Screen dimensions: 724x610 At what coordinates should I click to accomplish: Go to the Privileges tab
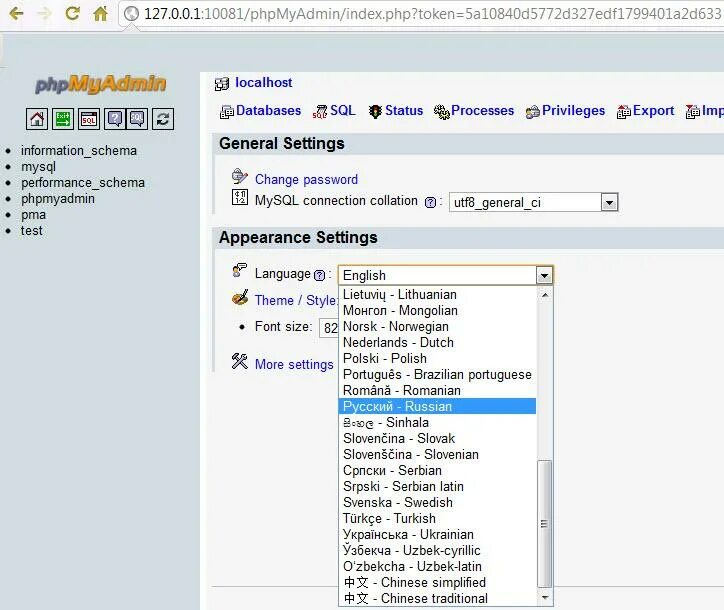point(566,111)
